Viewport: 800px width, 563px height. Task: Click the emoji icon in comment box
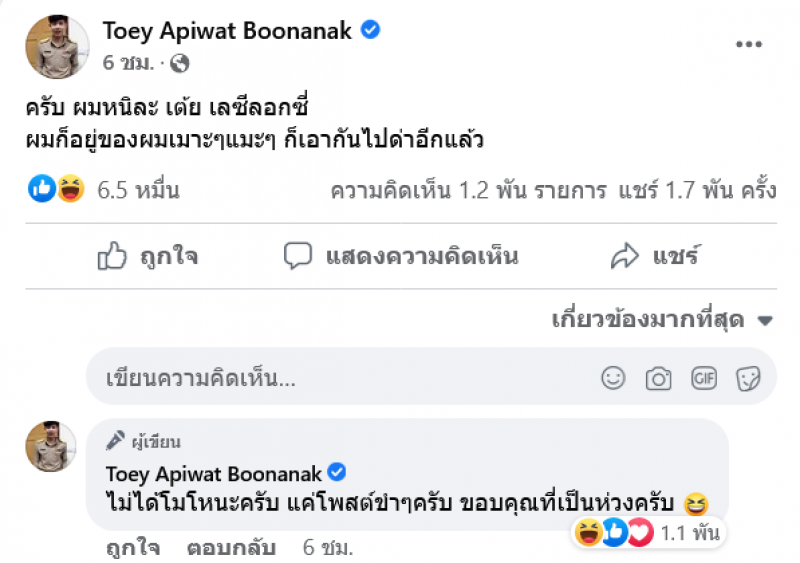point(613,378)
